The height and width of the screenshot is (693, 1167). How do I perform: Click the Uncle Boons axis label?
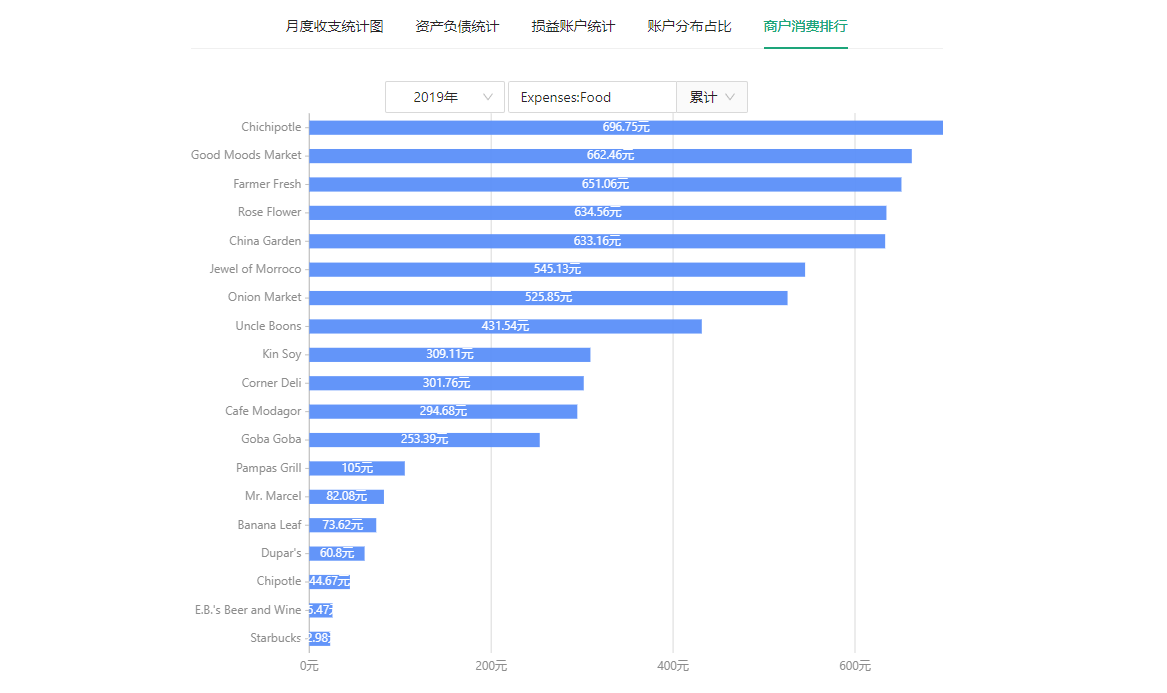[x=268, y=326]
